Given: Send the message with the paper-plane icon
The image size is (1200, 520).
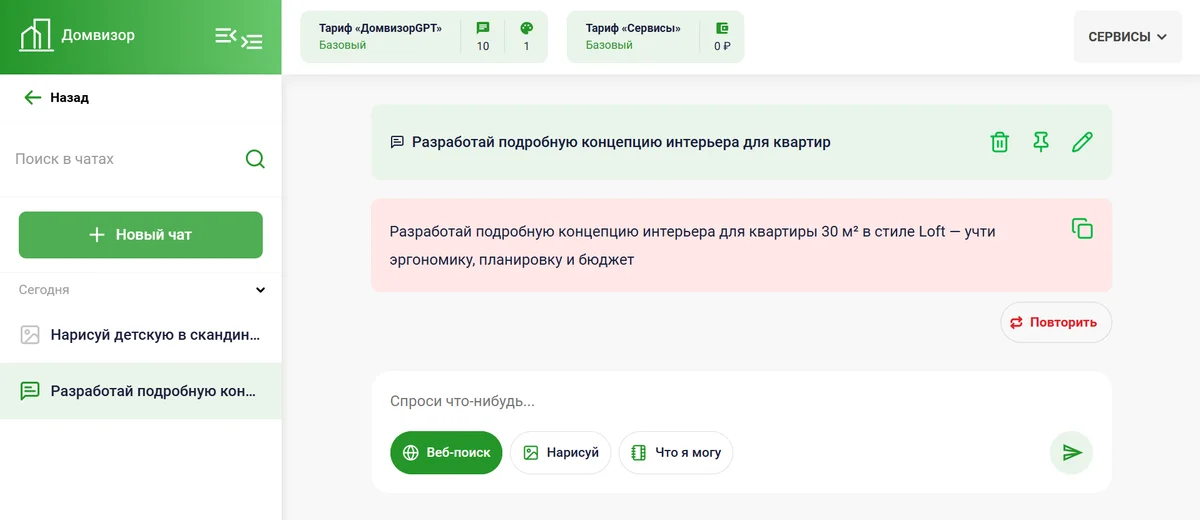Looking at the screenshot, I should pos(1072,453).
